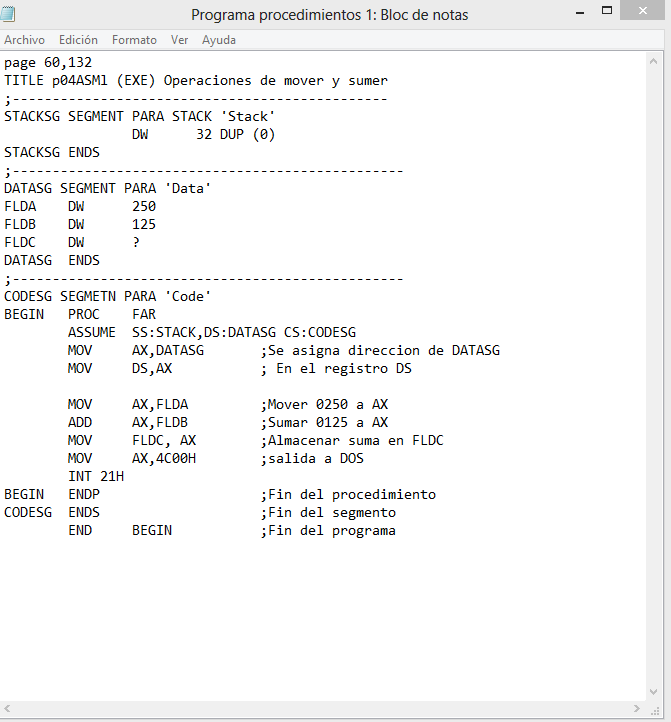The width and height of the screenshot is (671, 722).
Task: Click in the line 'page 60,132'
Action: point(48,63)
